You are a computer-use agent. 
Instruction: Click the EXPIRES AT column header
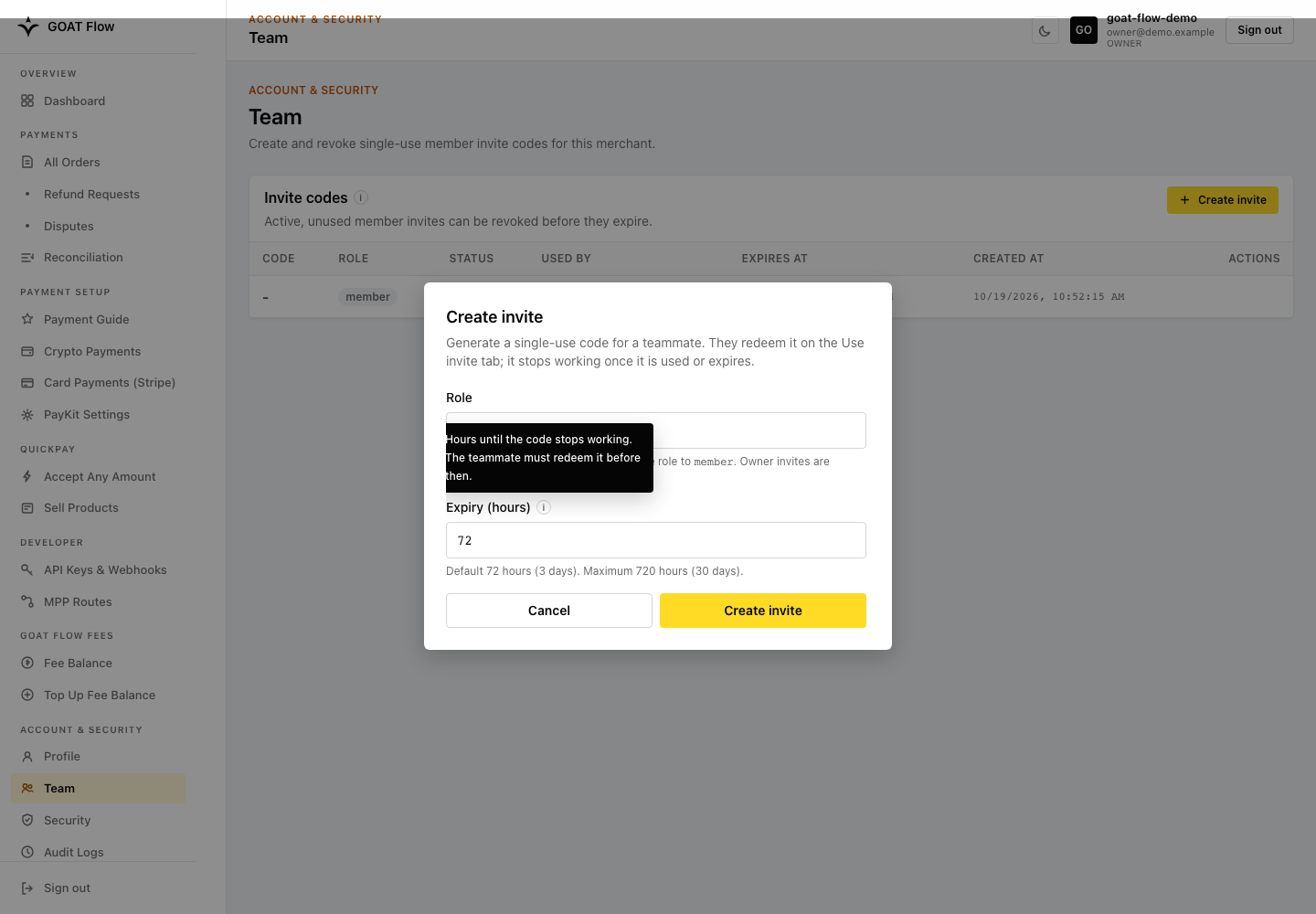[774, 259]
